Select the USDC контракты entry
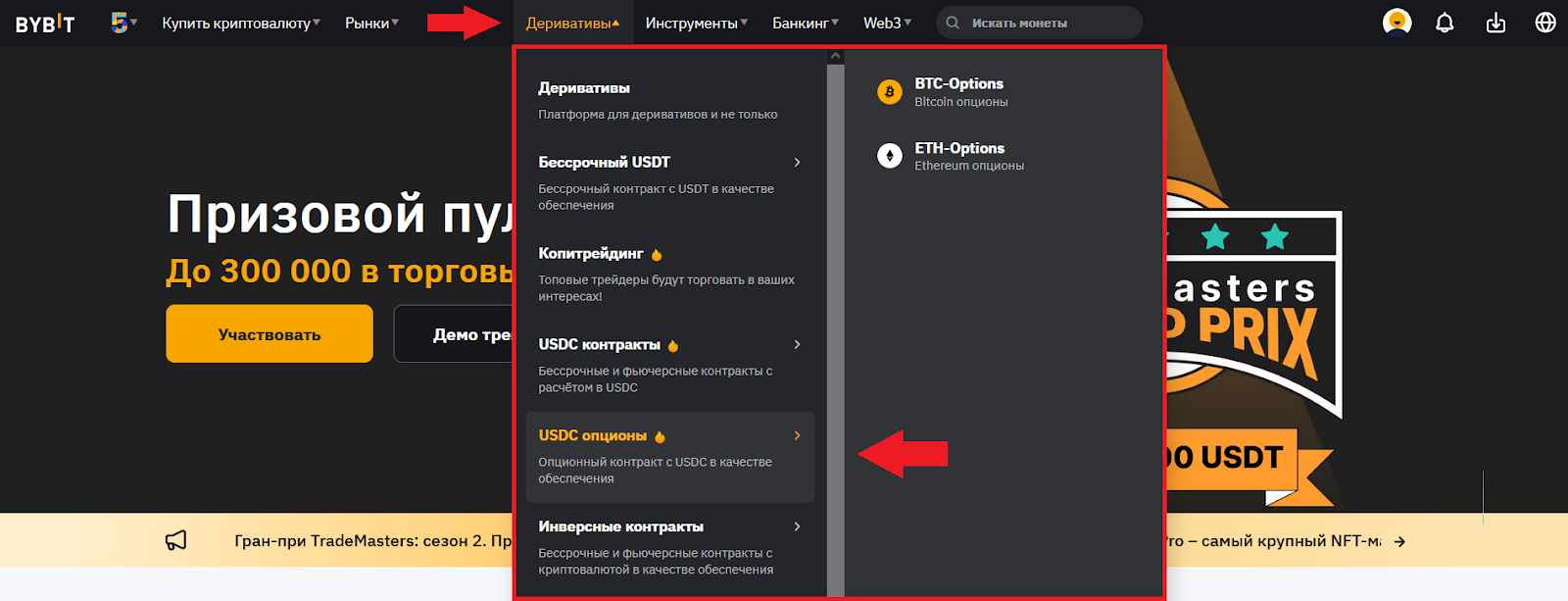 [x=670, y=365]
